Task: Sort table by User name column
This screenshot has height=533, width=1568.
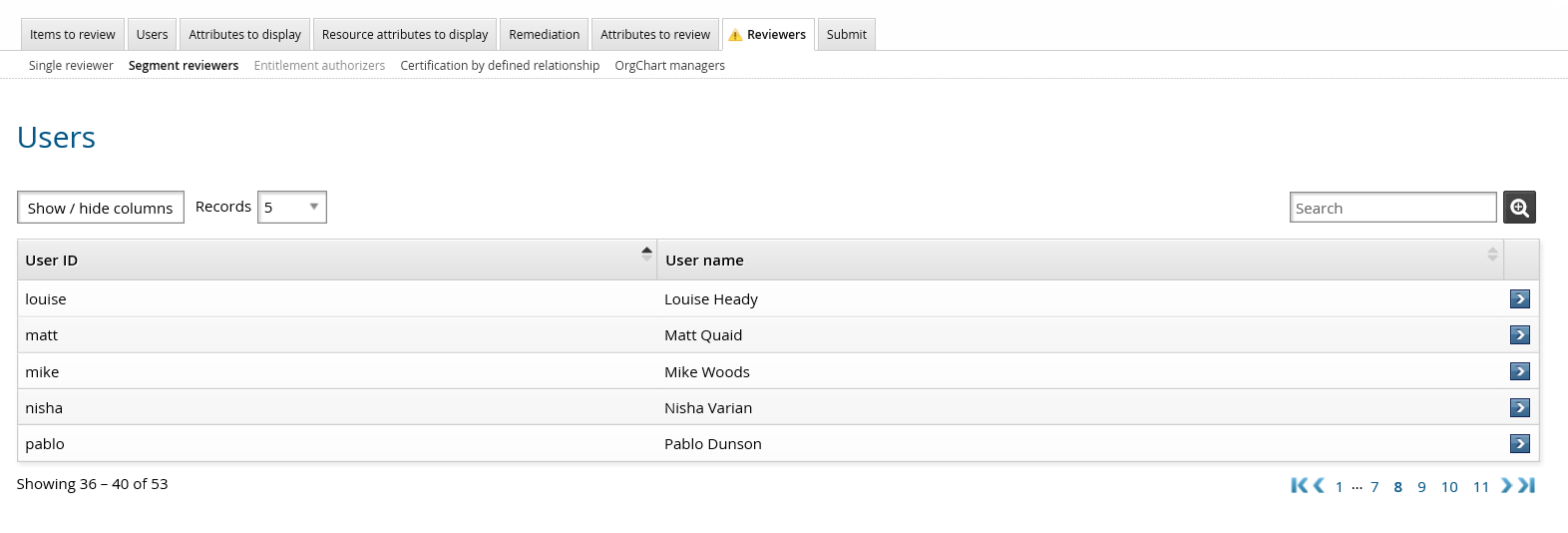Action: [x=1079, y=261]
